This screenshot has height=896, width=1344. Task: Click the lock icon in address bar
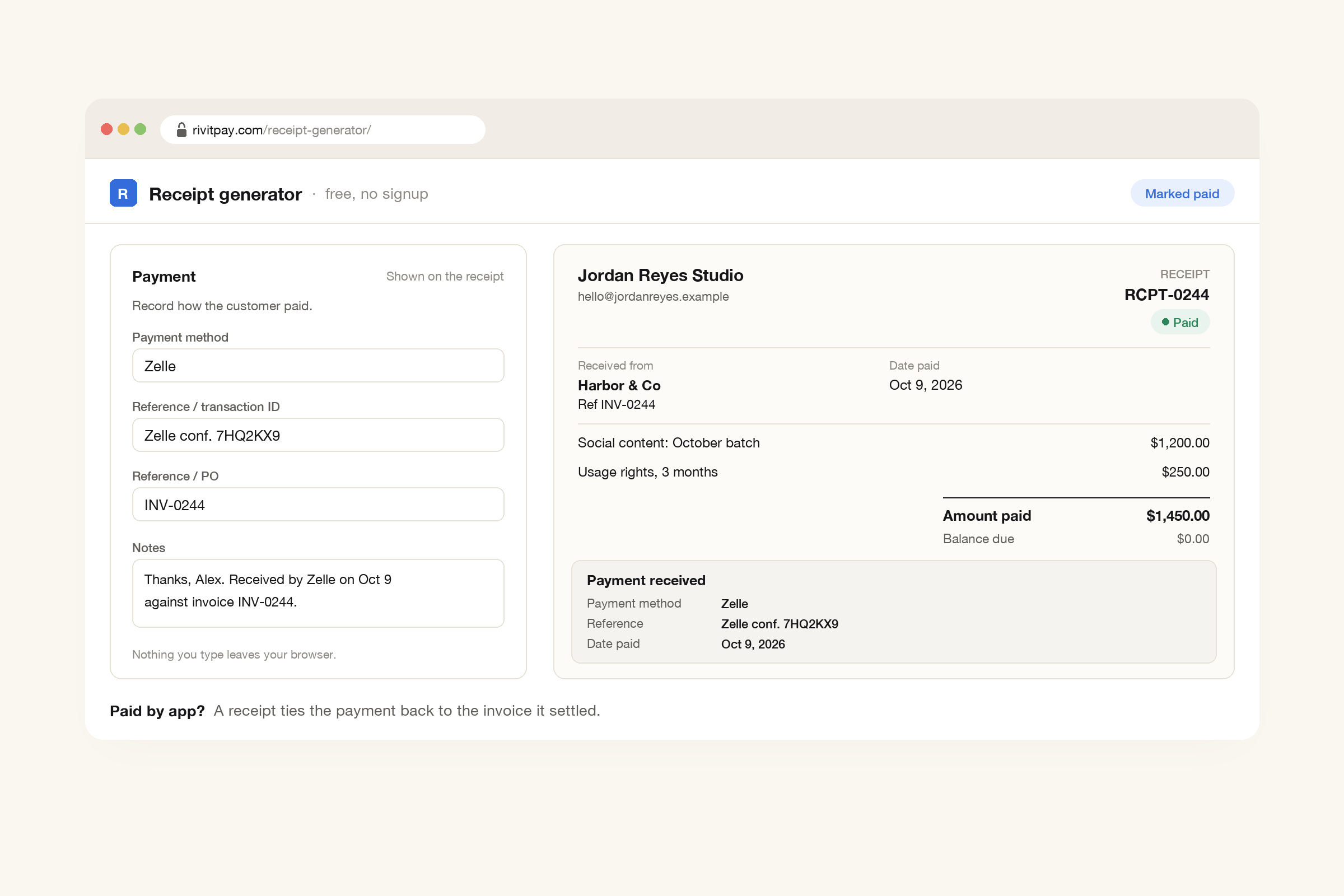(181, 130)
